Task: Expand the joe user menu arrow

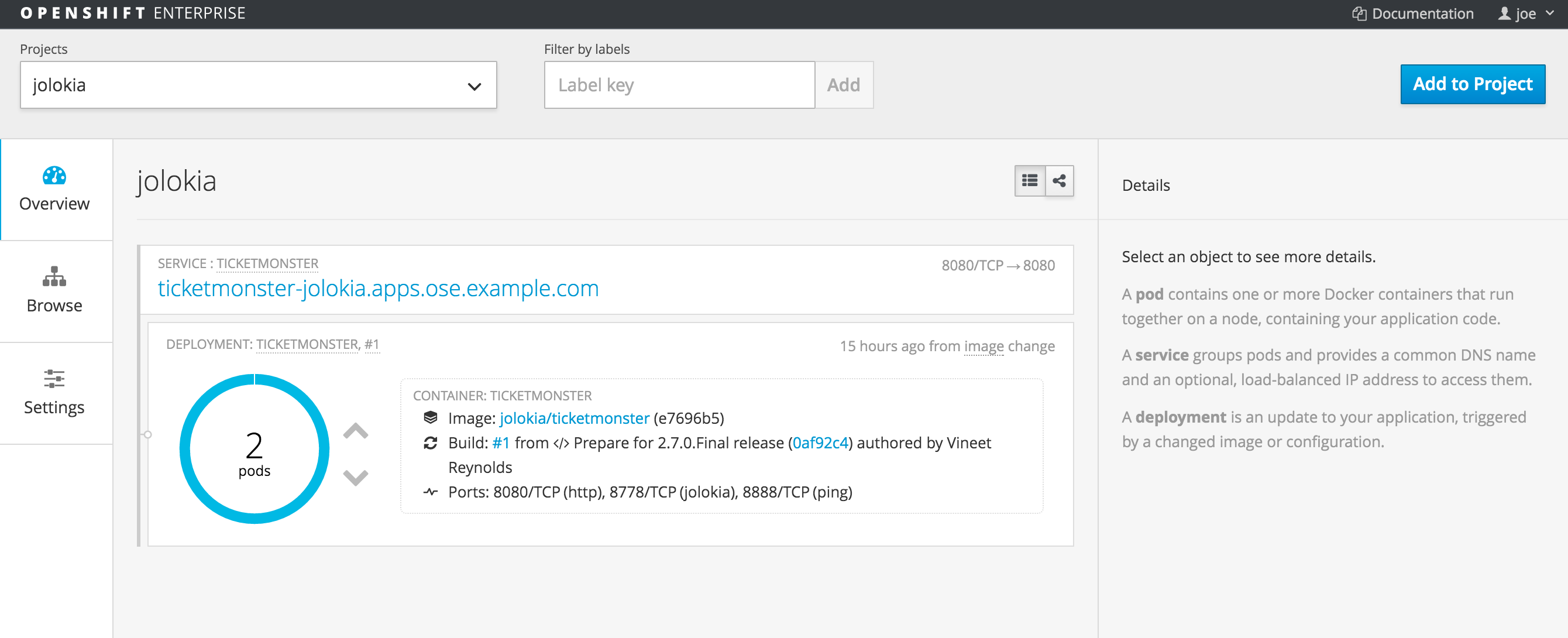Action: tap(1550, 13)
